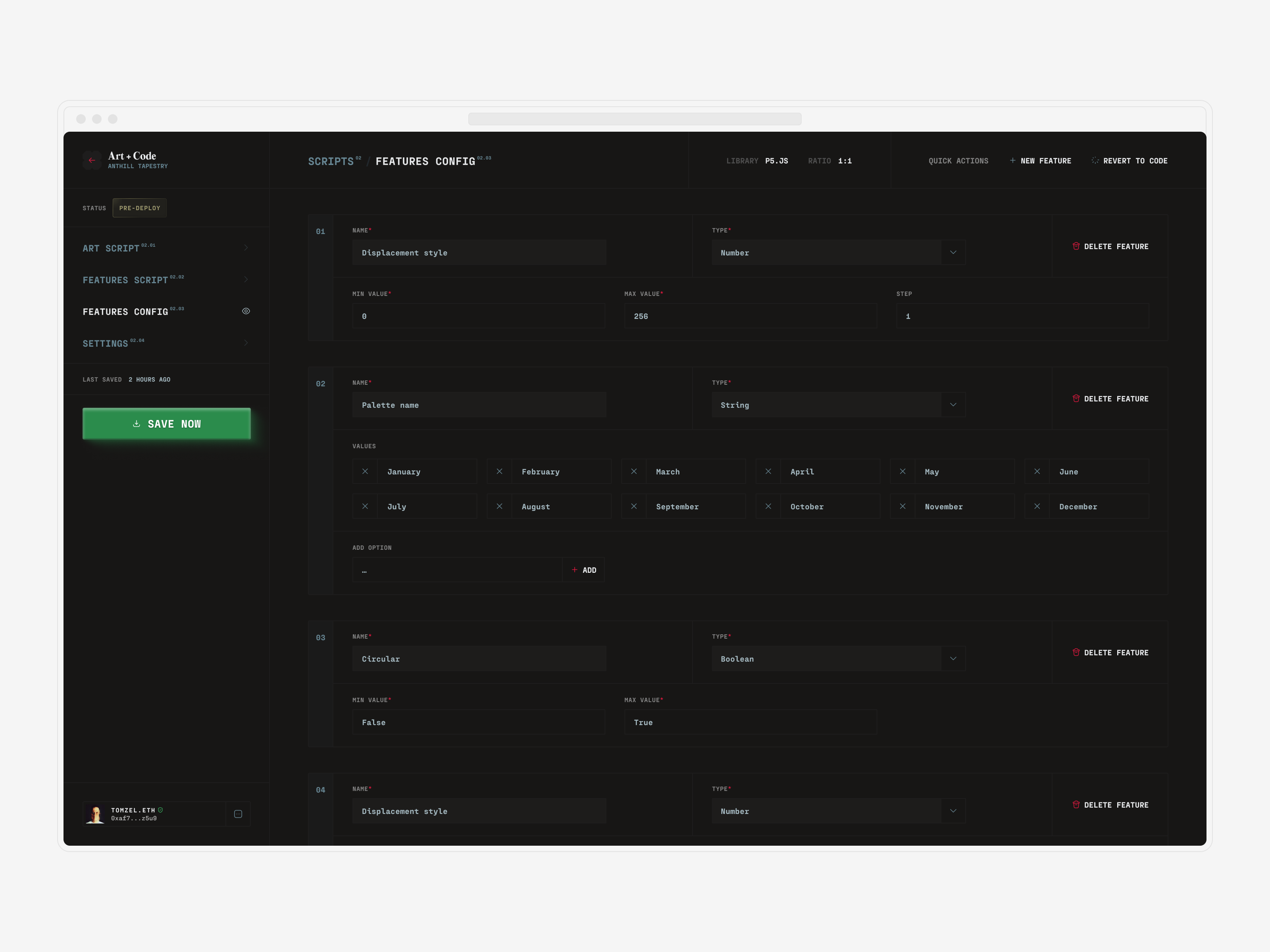The width and height of the screenshot is (1270, 952).
Task: Remove the June value
Action: 1037,472
